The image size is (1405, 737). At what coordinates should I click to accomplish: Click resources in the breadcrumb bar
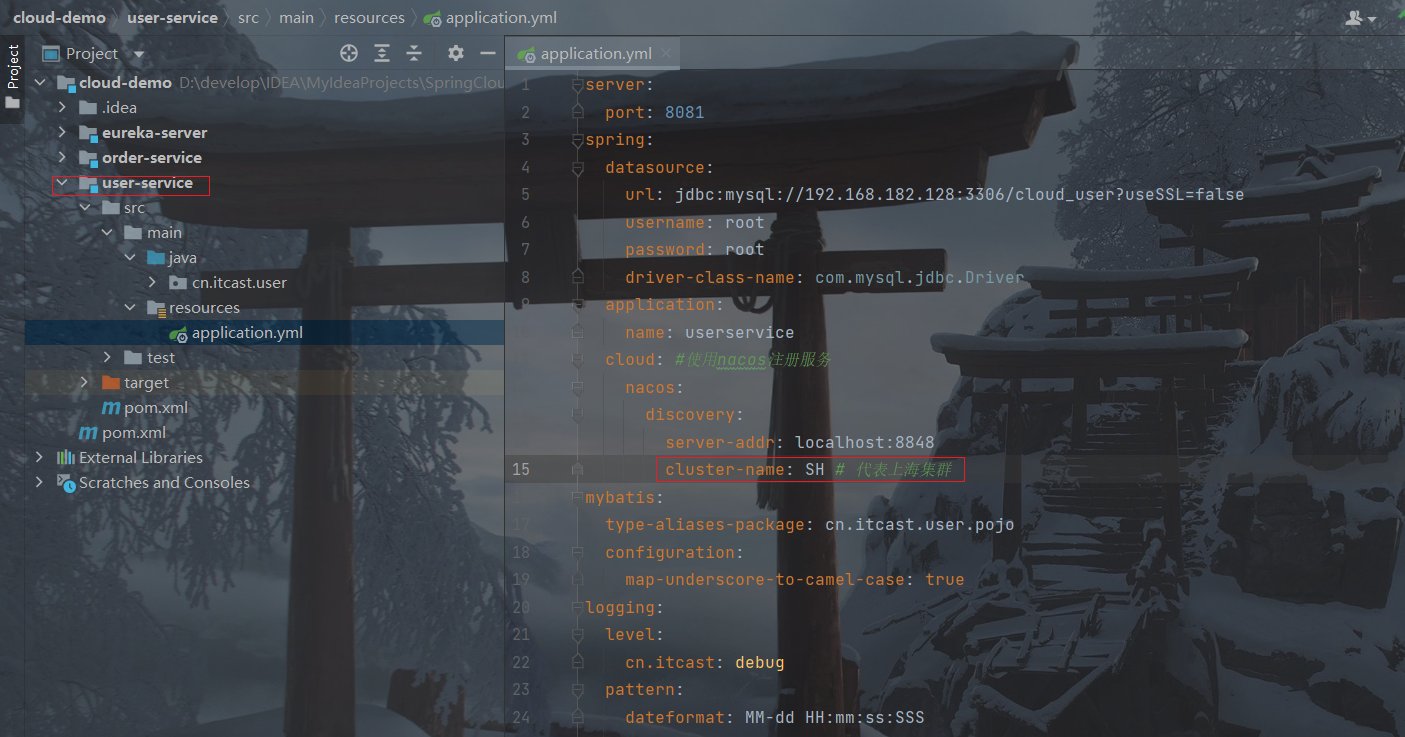click(369, 18)
